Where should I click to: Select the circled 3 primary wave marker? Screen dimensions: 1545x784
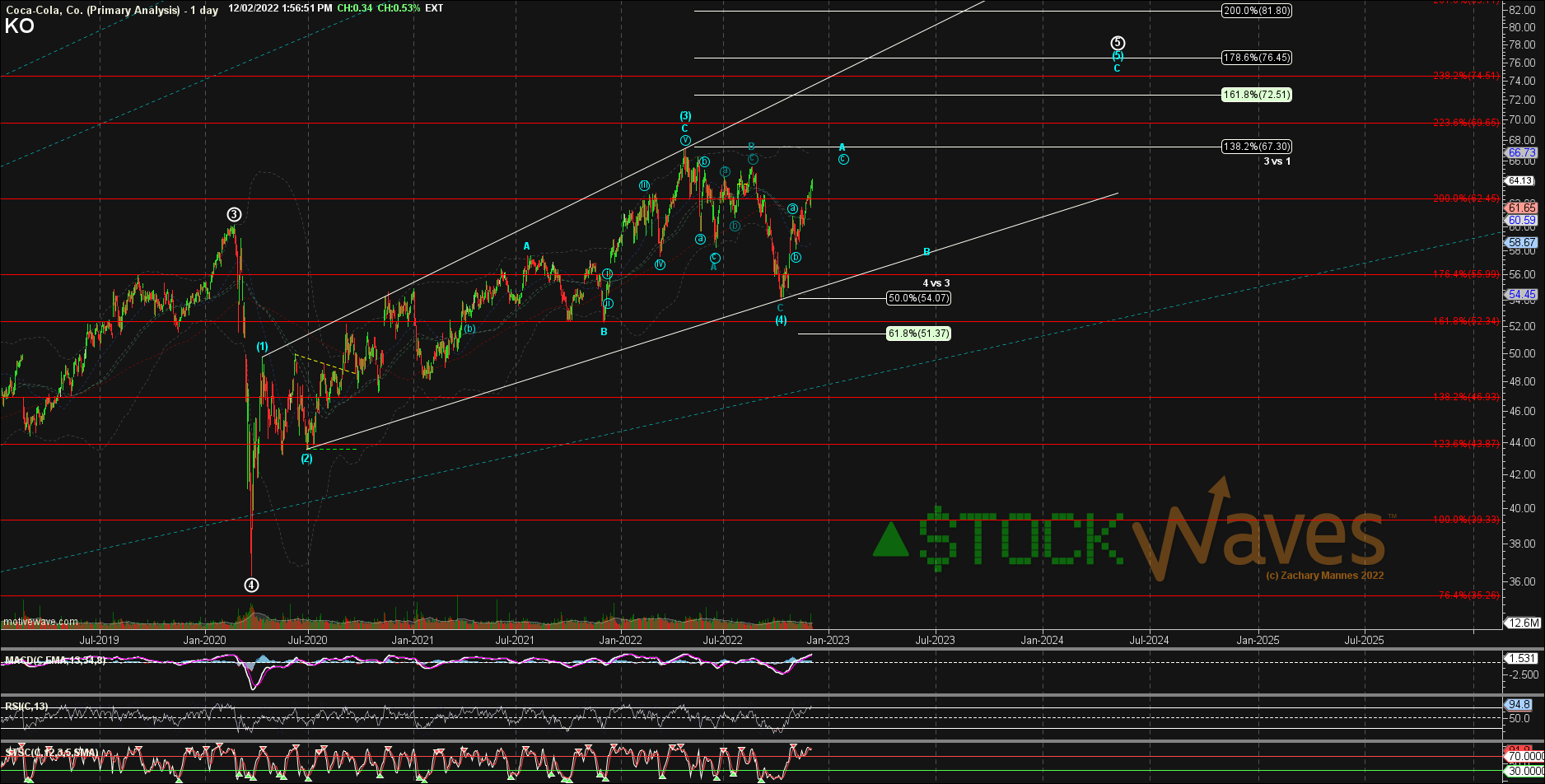(234, 215)
